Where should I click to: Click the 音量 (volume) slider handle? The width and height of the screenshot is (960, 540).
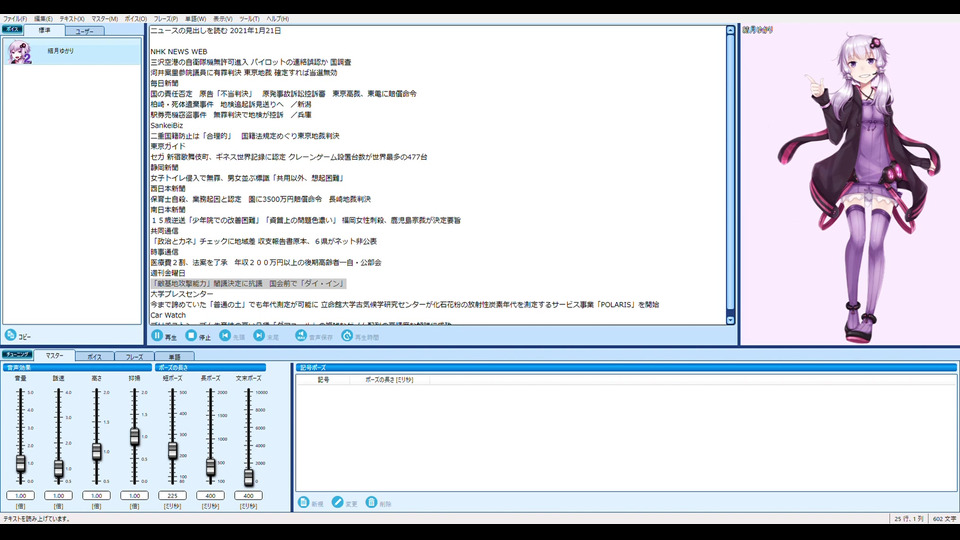pyautogui.click(x=21, y=463)
